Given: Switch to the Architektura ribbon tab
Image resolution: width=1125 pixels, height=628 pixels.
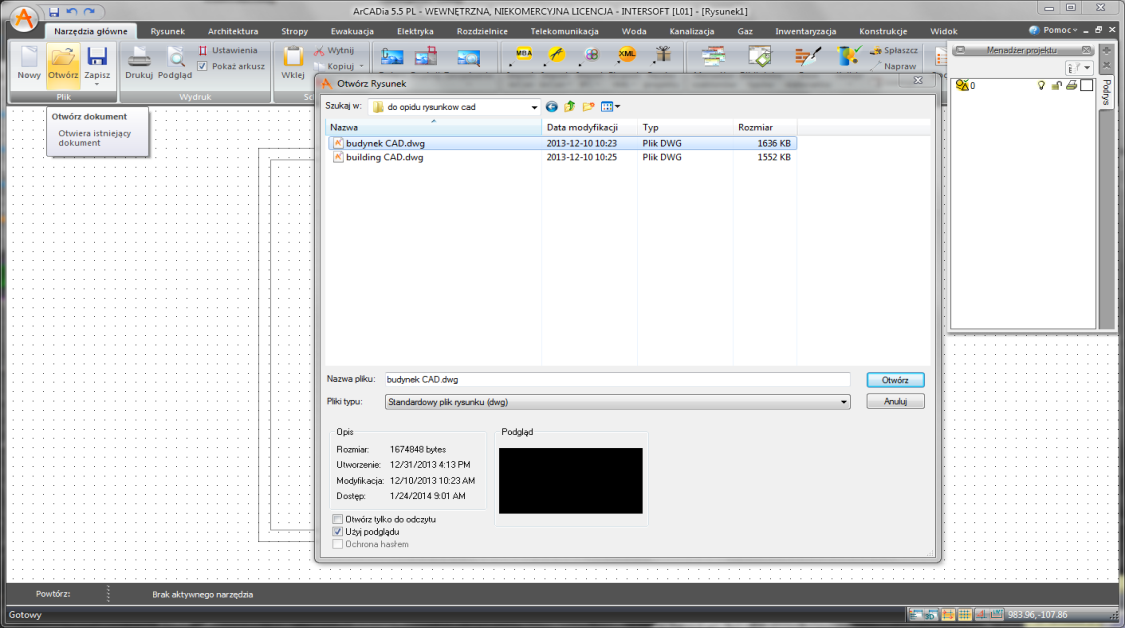Looking at the screenshot, I should point(232,31).
